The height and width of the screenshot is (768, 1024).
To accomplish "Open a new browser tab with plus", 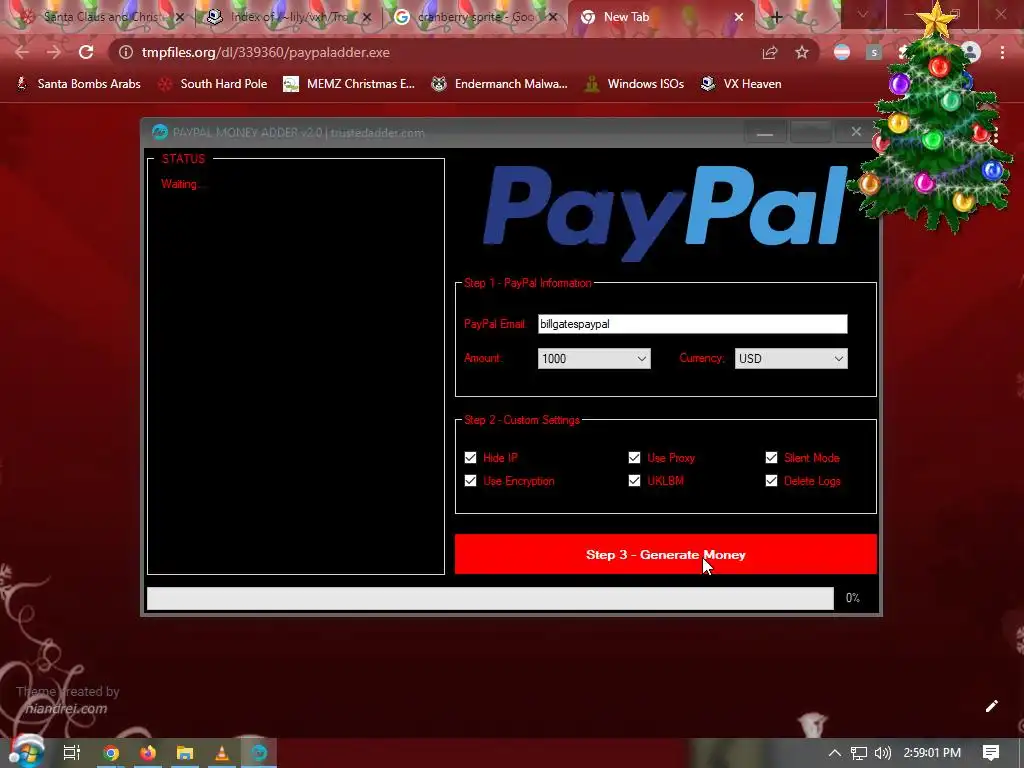I will [776, 18].
